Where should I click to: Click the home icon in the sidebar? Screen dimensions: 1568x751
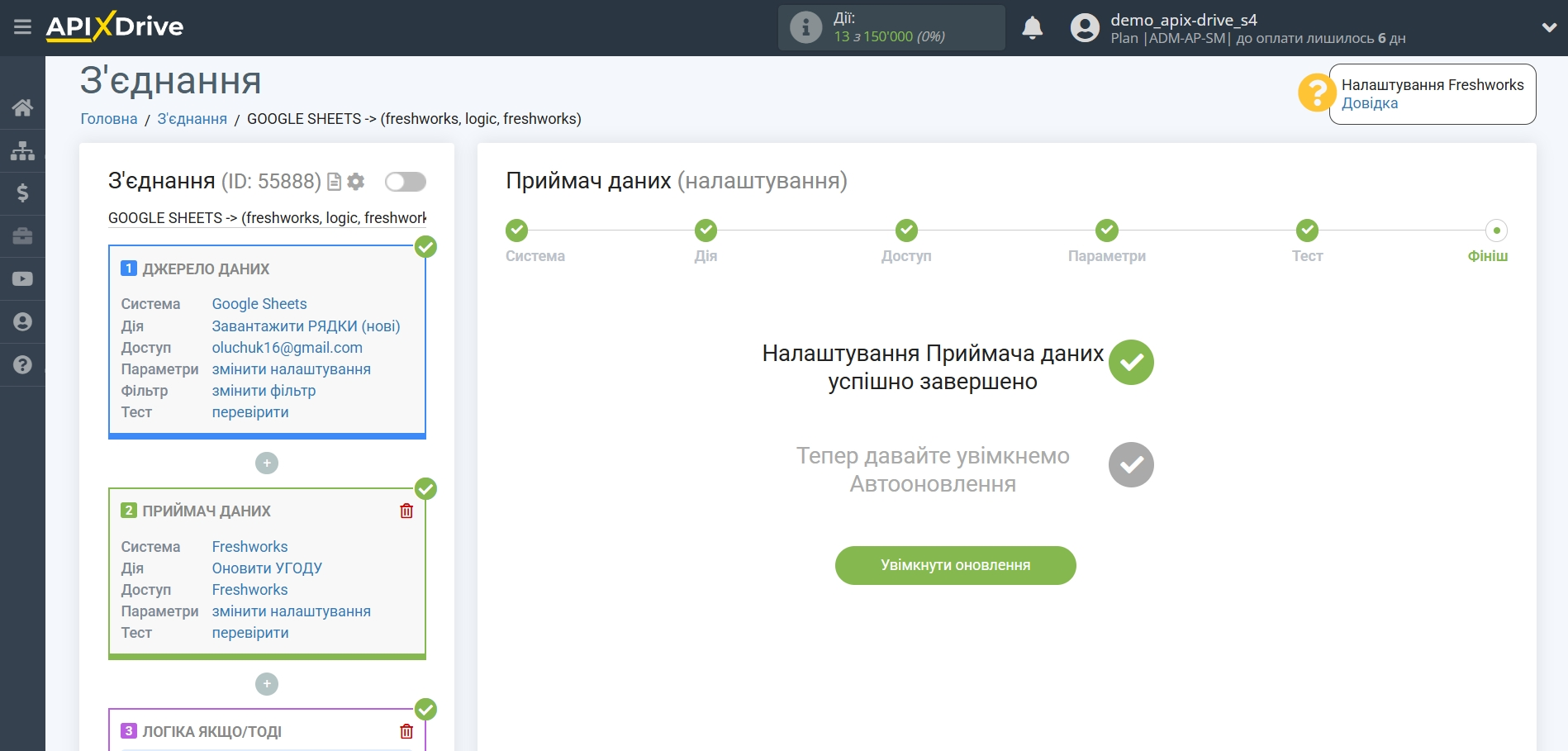[22, 107]
